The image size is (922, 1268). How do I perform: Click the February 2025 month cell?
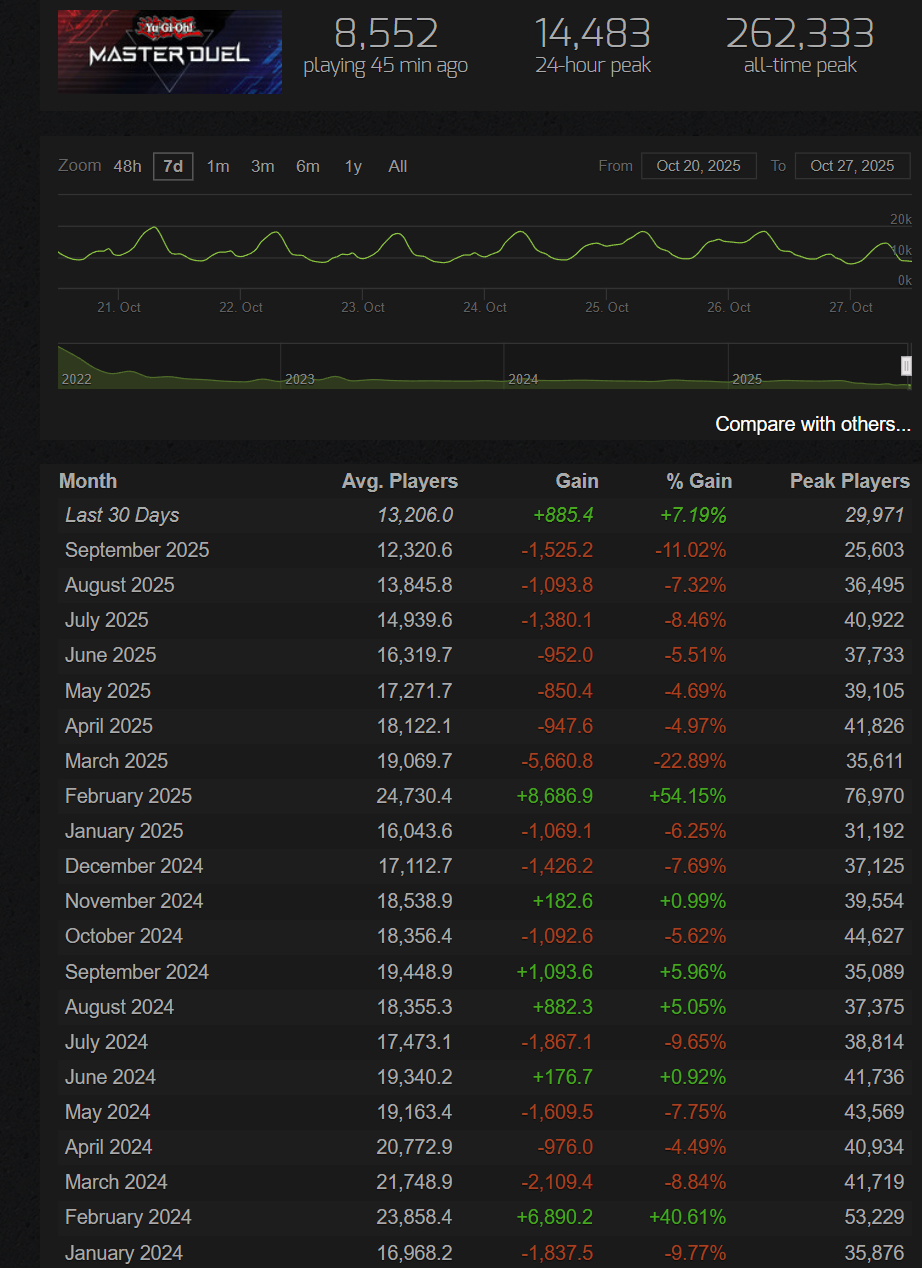128,796
